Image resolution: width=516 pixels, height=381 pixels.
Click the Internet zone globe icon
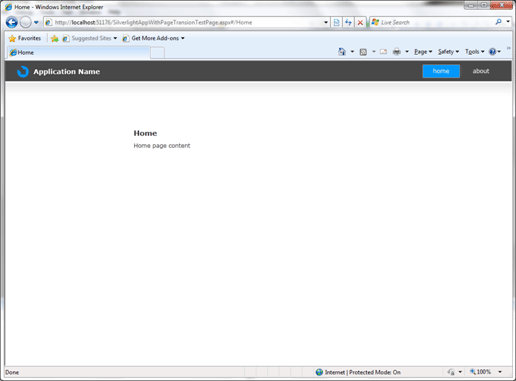(x=319, y=372)
